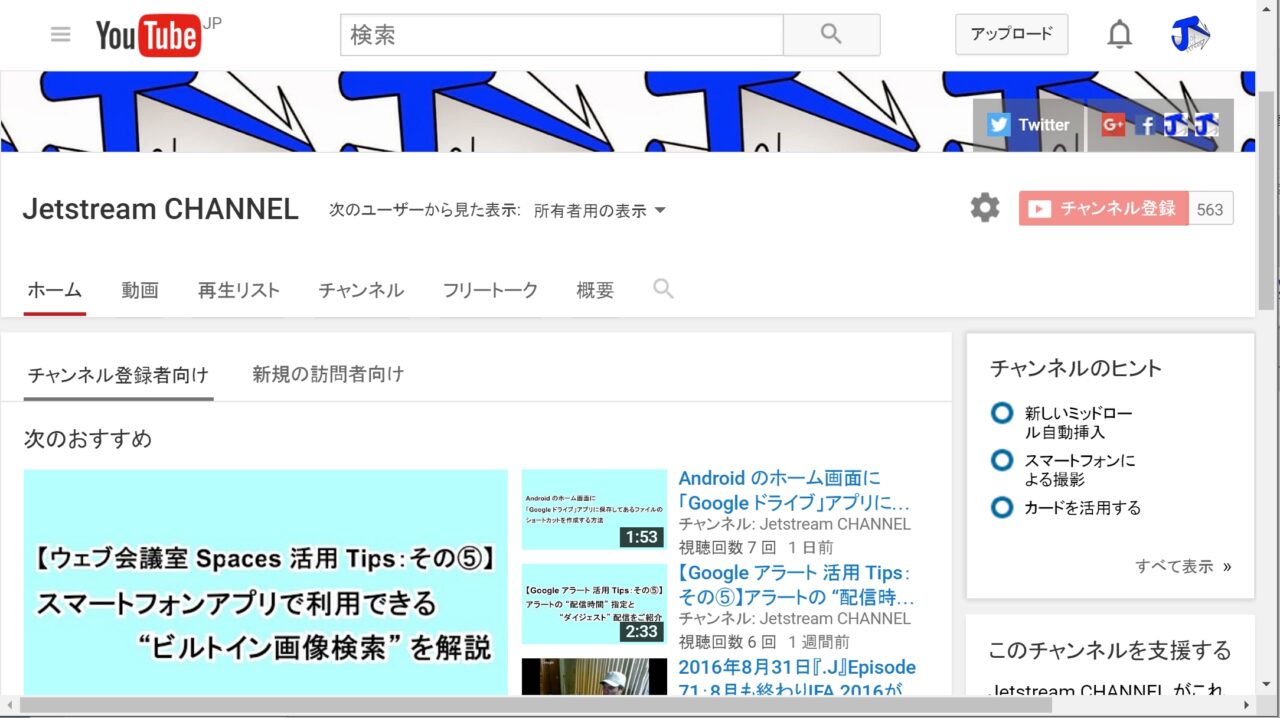1280x718 pixels.
Task: Switch to the 再生リスト tab
Action: point(239,291)
